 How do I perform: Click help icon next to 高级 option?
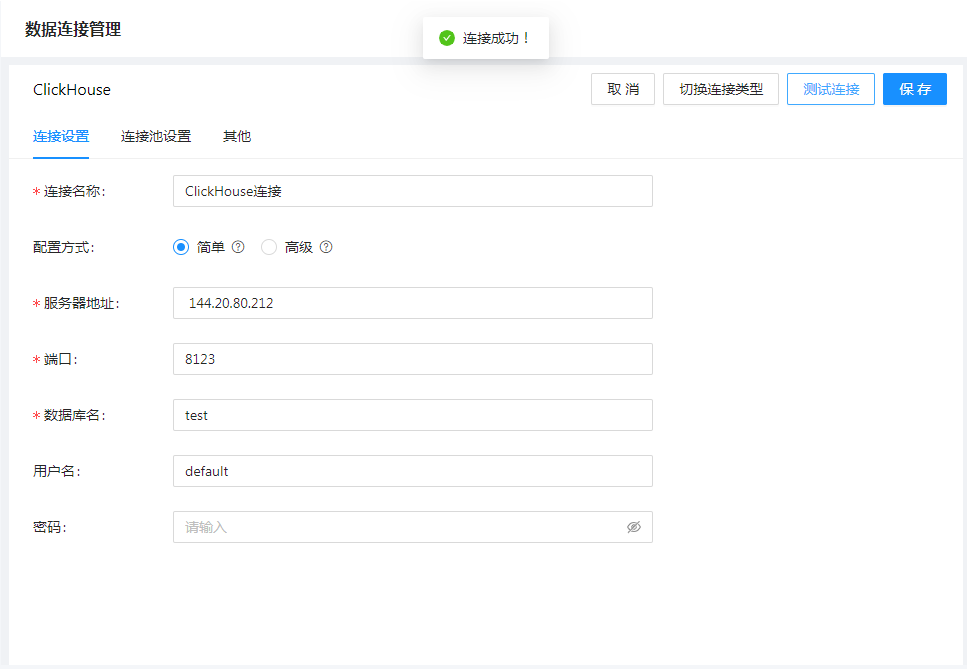coord(326,247)
